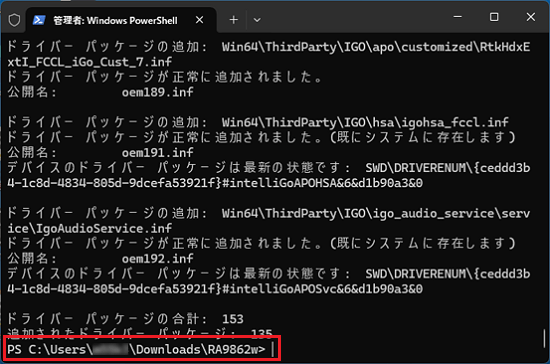Click the administrator shield icon in title bar
The width and height of the screenshot is (550, 364).
14,20
